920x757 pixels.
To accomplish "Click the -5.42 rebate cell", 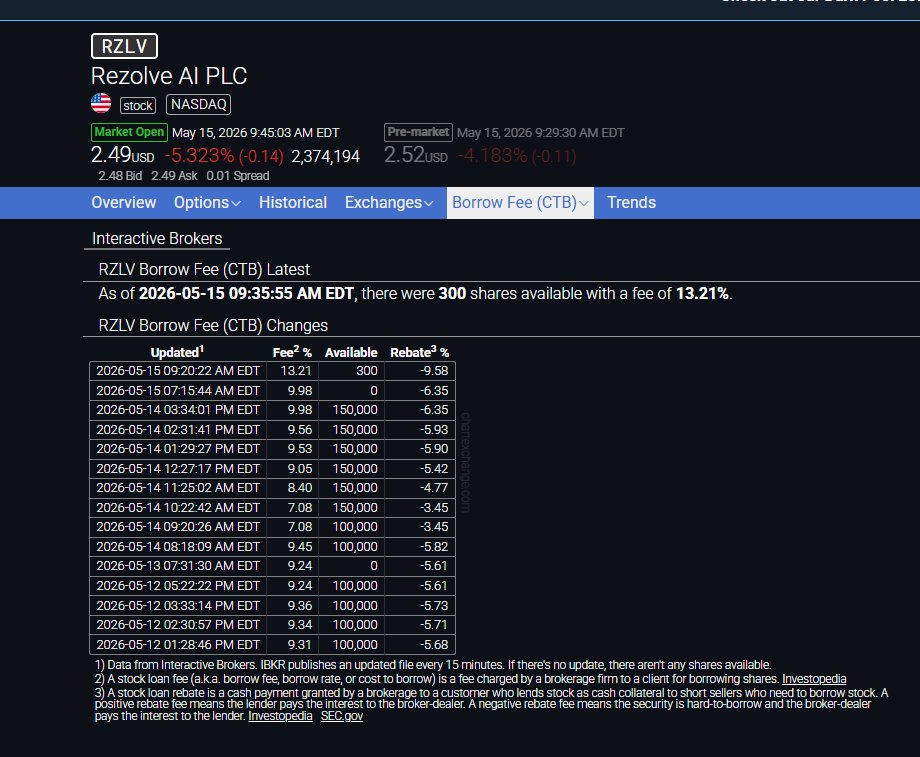I will click(434, 468).
